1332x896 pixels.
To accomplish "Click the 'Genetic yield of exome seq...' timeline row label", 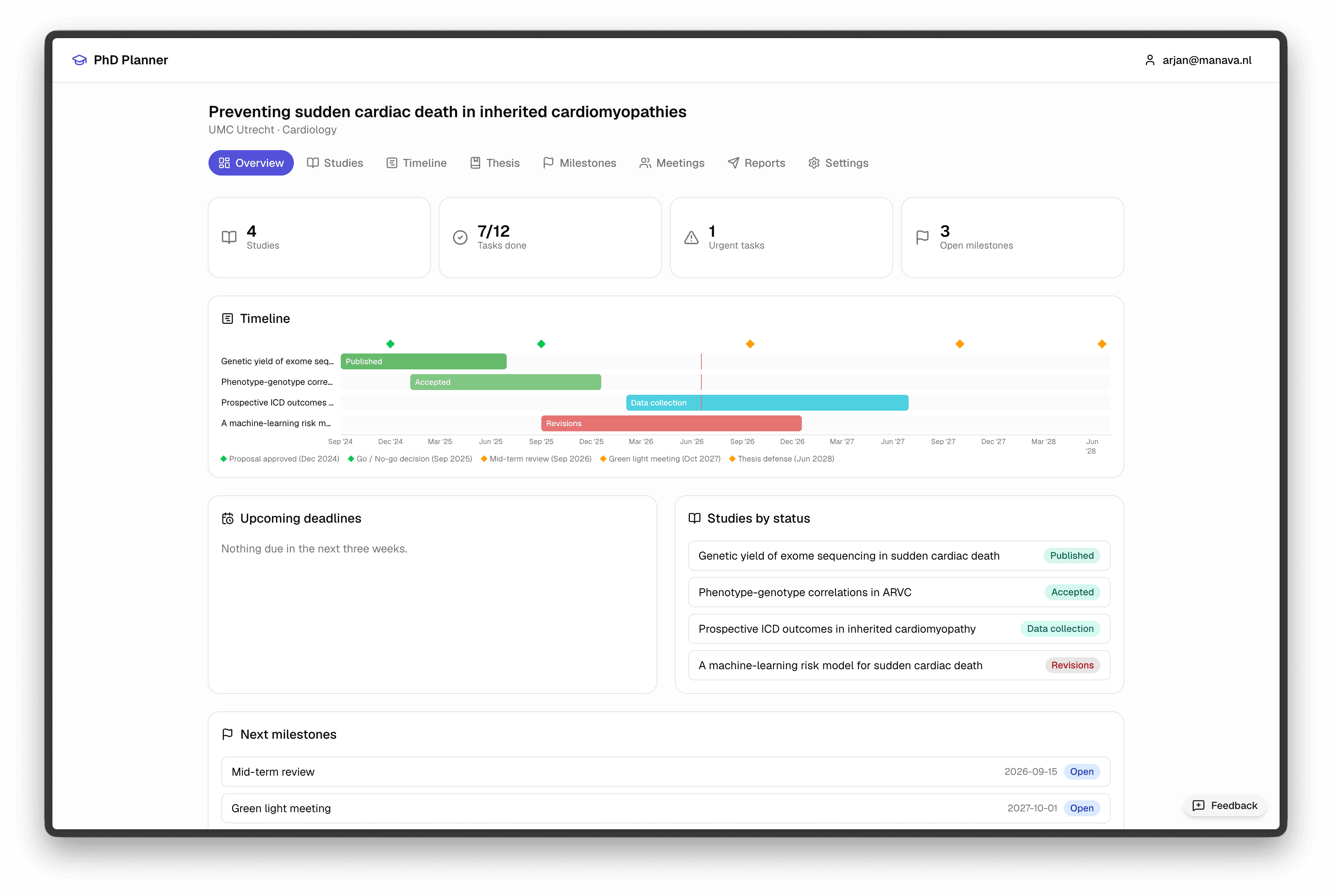I will [278, 362].
